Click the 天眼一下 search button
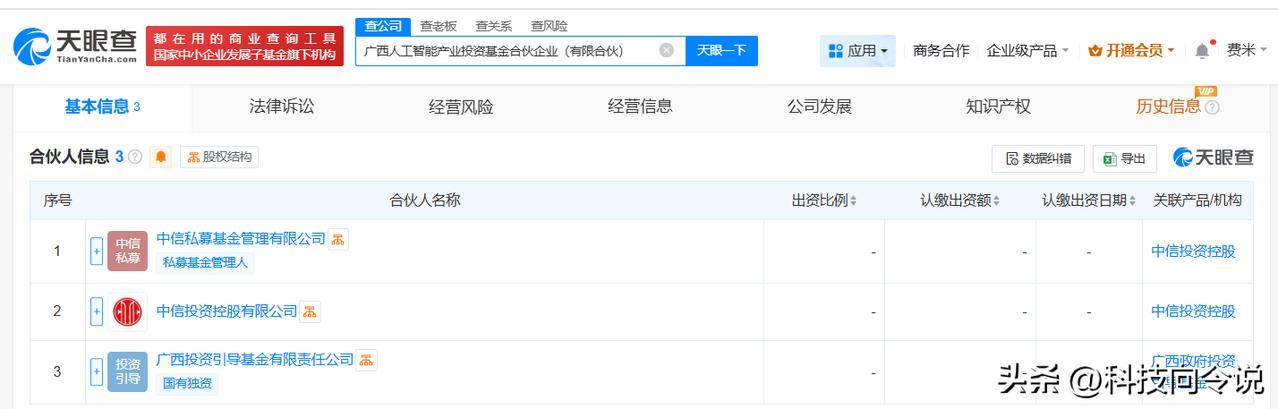Image resolution: width=1278 pixels, height=409 pixels. 721,50
